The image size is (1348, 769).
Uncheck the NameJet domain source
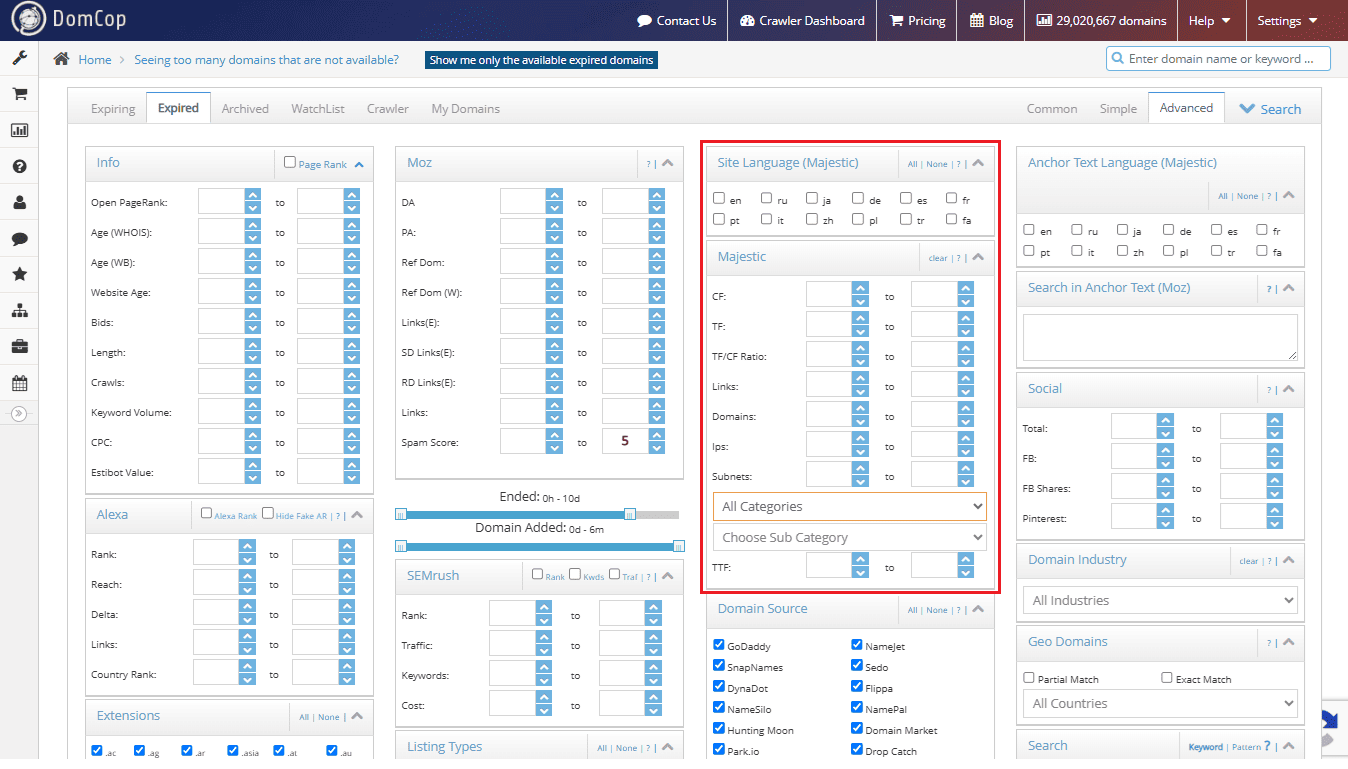pyautogui.click(x=857, y=645)
